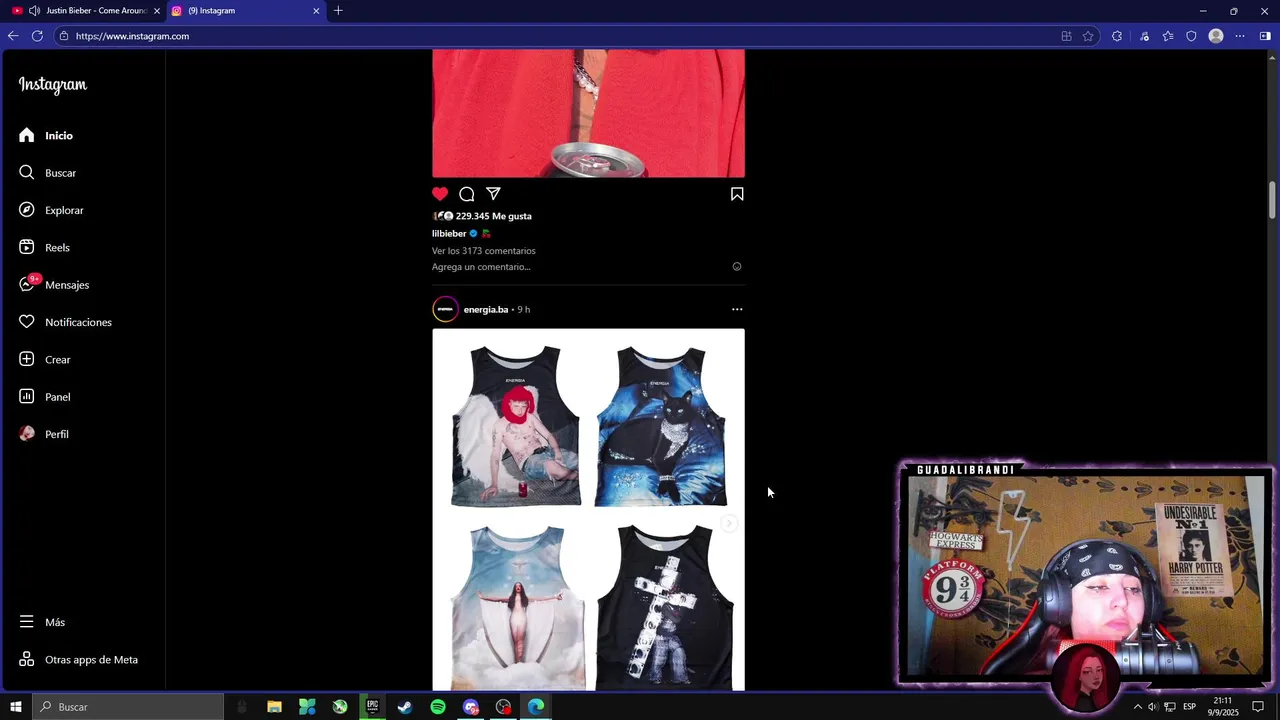The width and height of the screenshot is (1280, 720).
Task: Open Otras apps de Meta
Action: 78,660
